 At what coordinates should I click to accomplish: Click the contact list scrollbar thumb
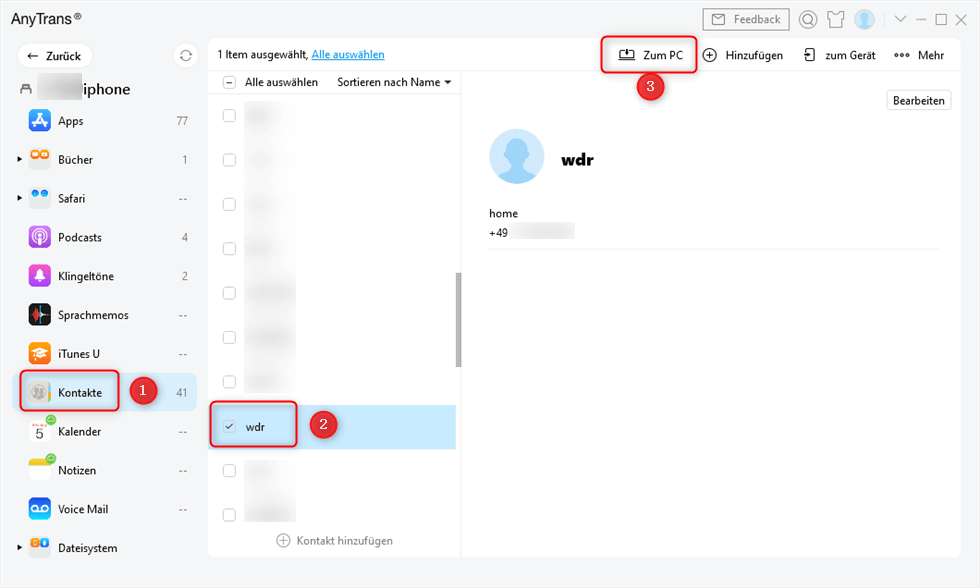point(458,320)
